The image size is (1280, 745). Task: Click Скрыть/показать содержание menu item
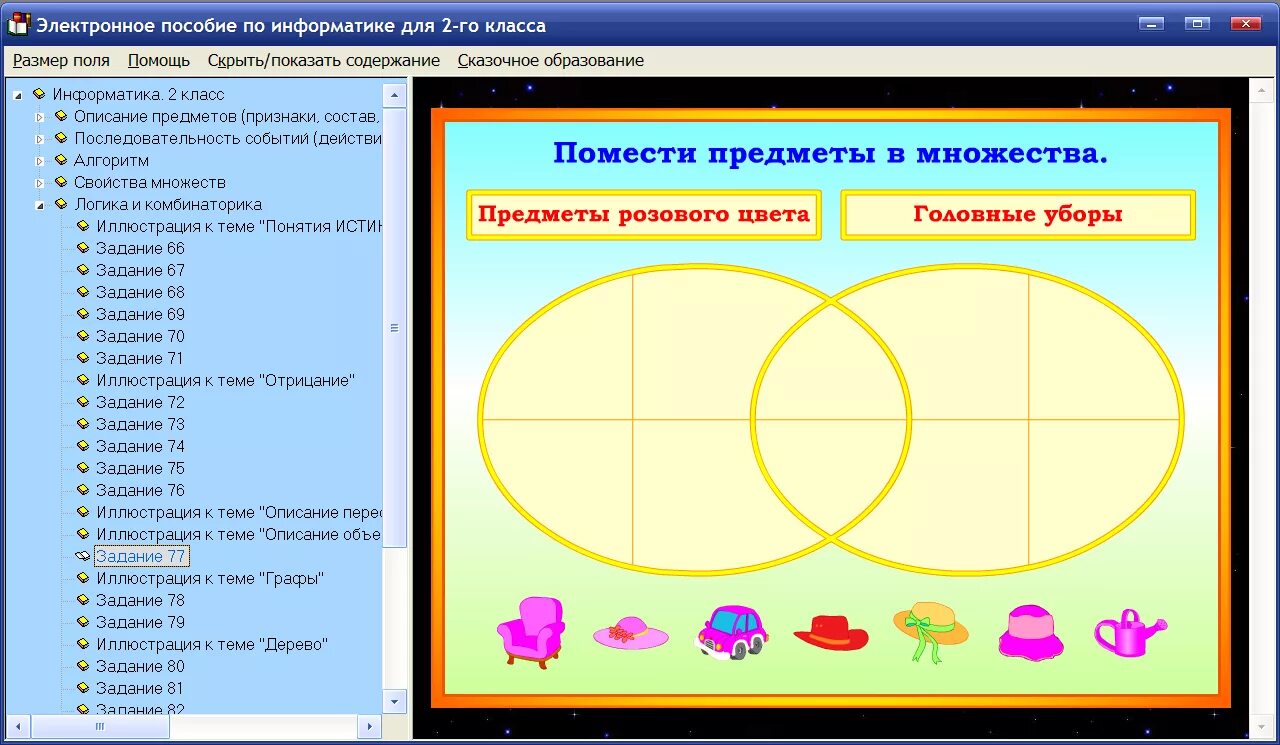click(x=324, y=60)
